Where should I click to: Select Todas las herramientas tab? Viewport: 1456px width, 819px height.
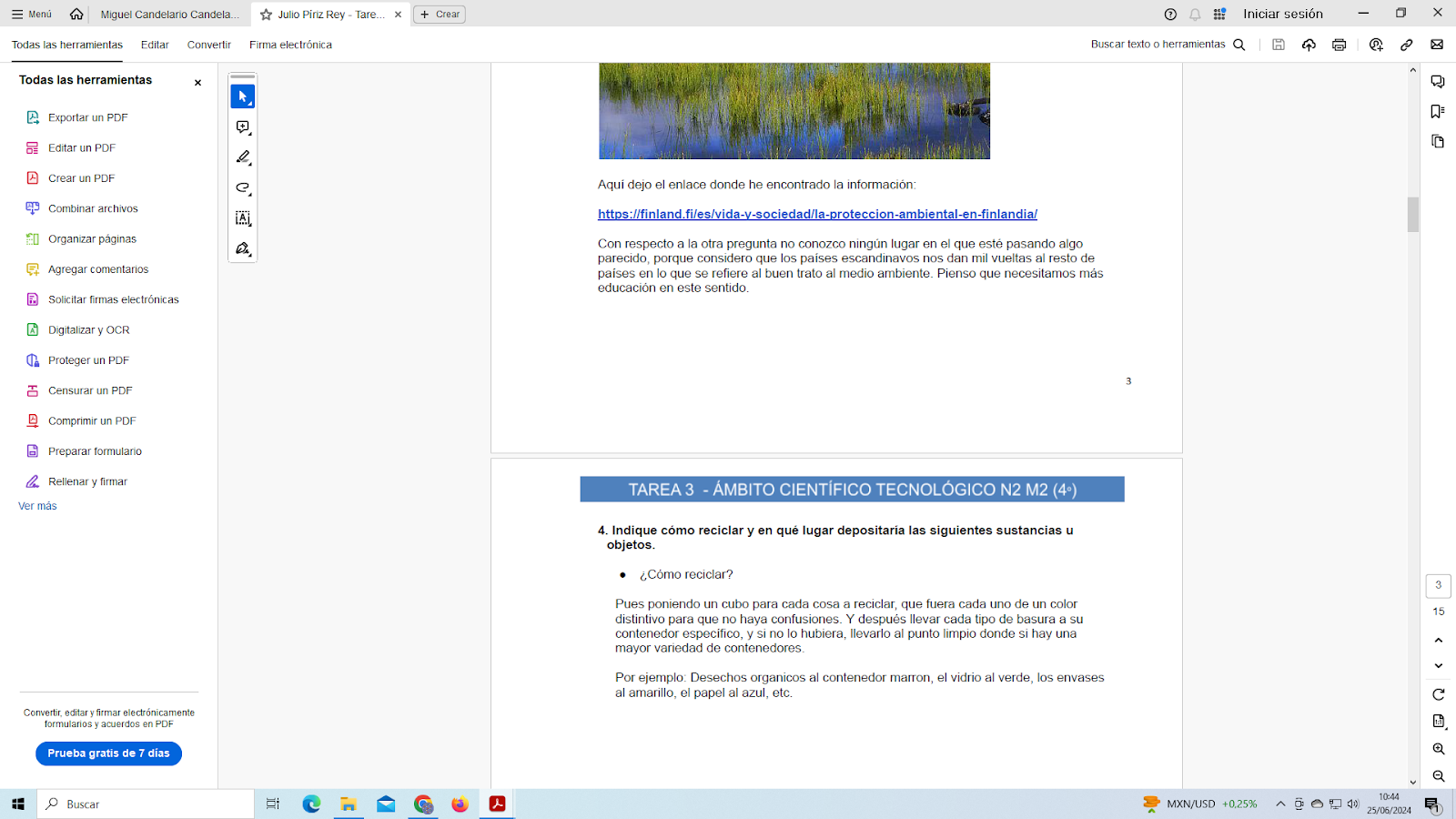[x=67, y=45]
